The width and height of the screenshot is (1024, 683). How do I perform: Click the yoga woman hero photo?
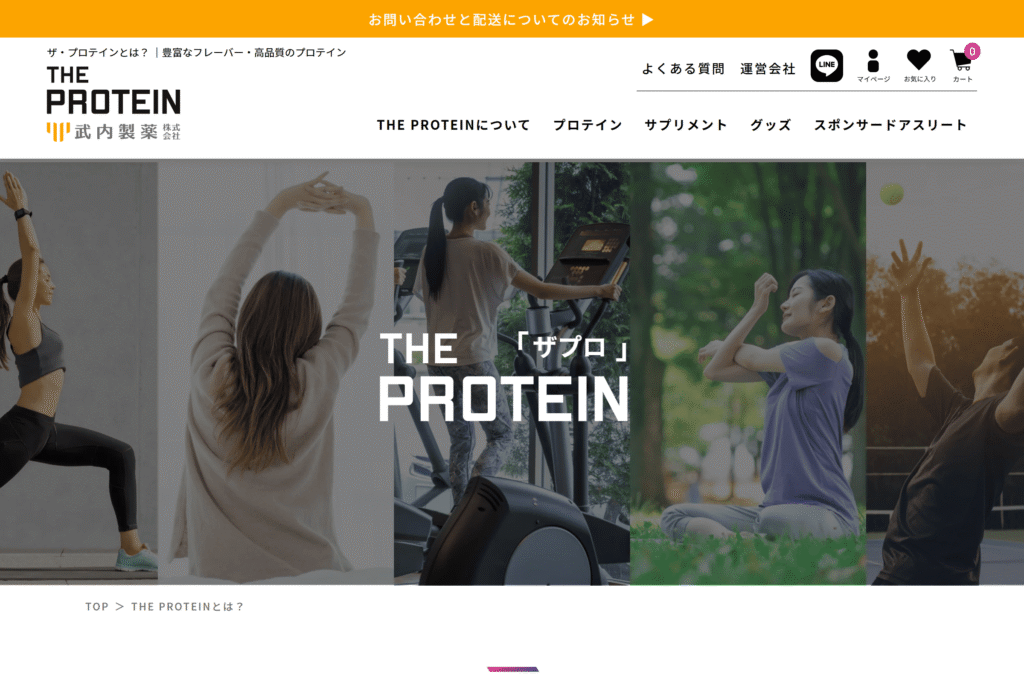(78, 372)
